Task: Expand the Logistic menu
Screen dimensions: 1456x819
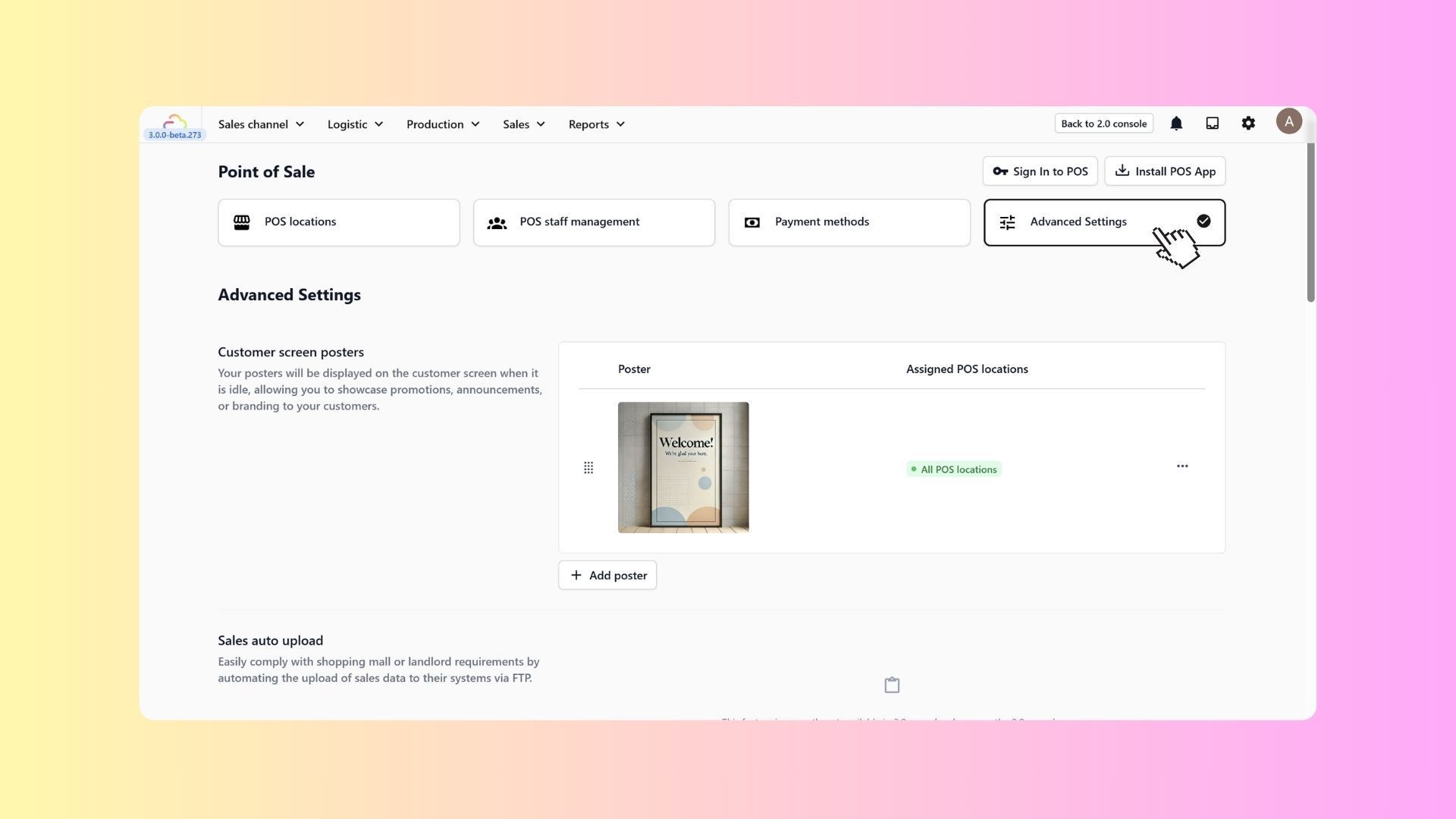Action: [x=355, y=124]
